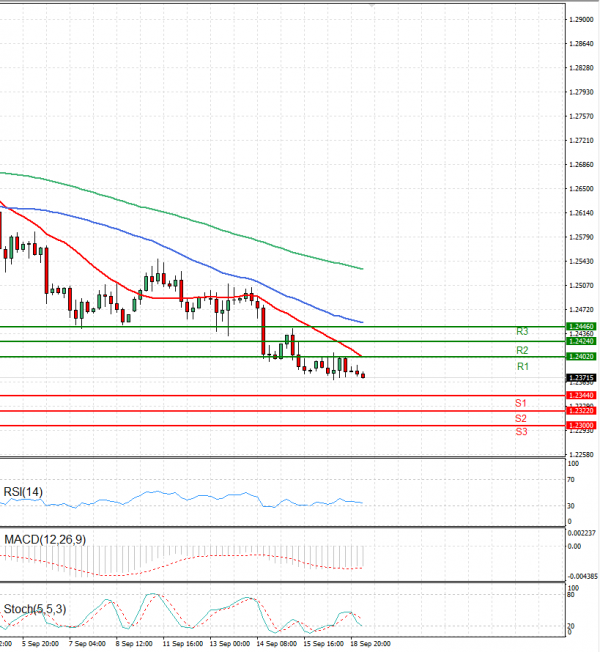Click the 1.24240 green price tag

pos(581,341)
